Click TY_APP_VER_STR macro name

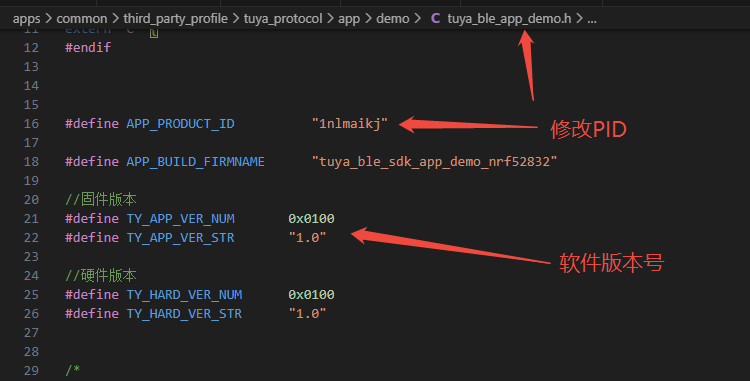click(180, 238)
